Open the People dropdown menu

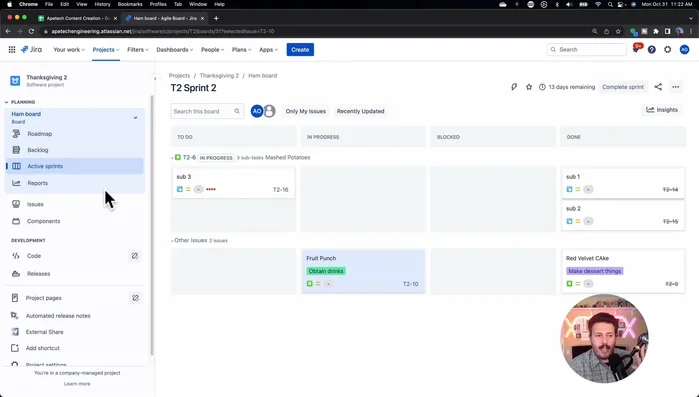click(x=212, y=49)
